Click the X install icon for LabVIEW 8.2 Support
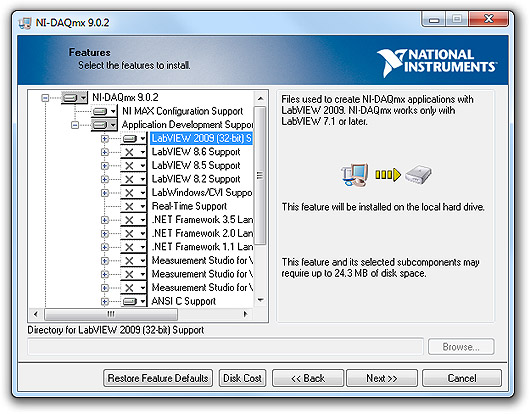The width and height of the screenshot is (530, 414). (129, 179)
